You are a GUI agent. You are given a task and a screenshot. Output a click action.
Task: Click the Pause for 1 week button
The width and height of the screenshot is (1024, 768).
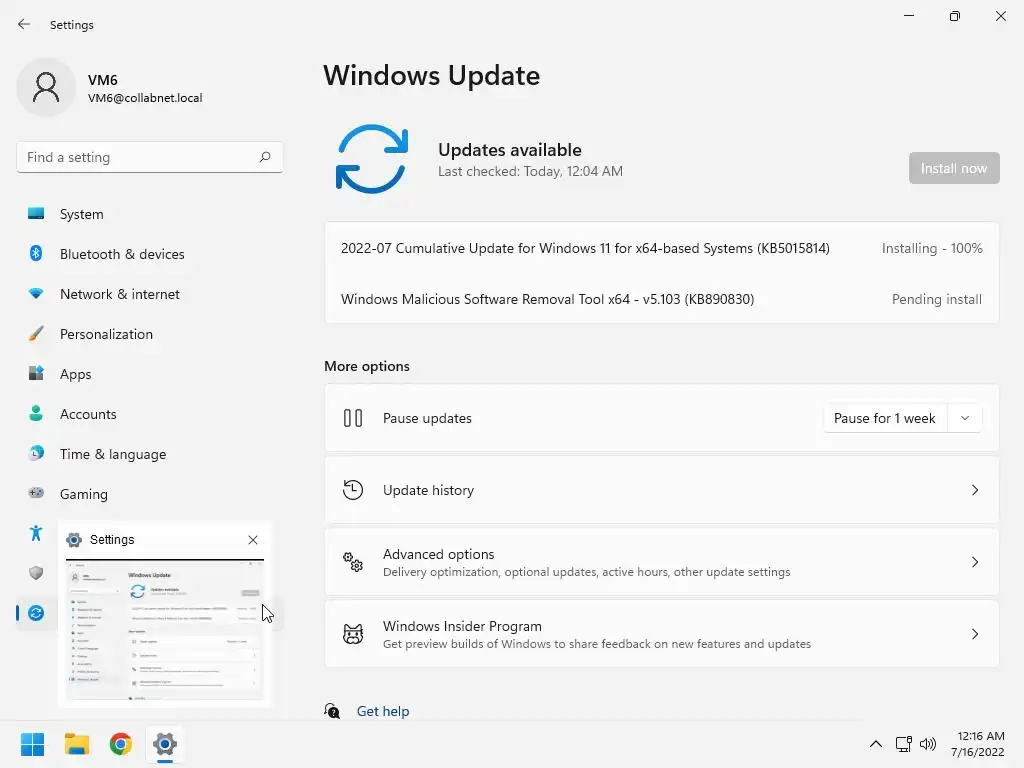point(884,418)
